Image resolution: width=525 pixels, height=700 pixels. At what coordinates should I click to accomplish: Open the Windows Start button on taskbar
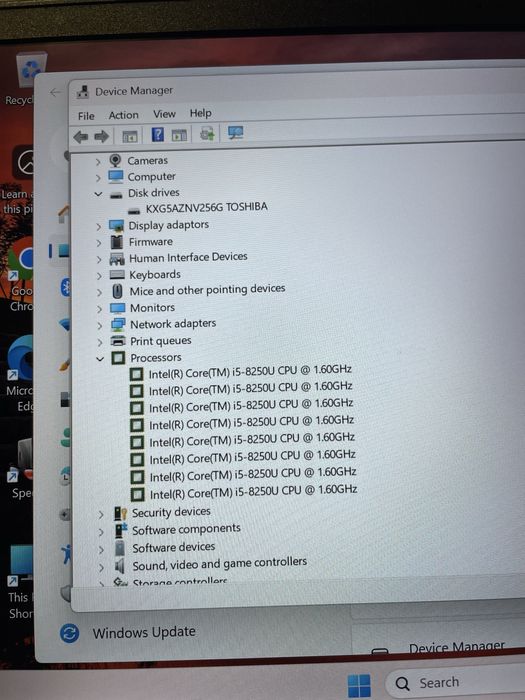tap(359, 686)
